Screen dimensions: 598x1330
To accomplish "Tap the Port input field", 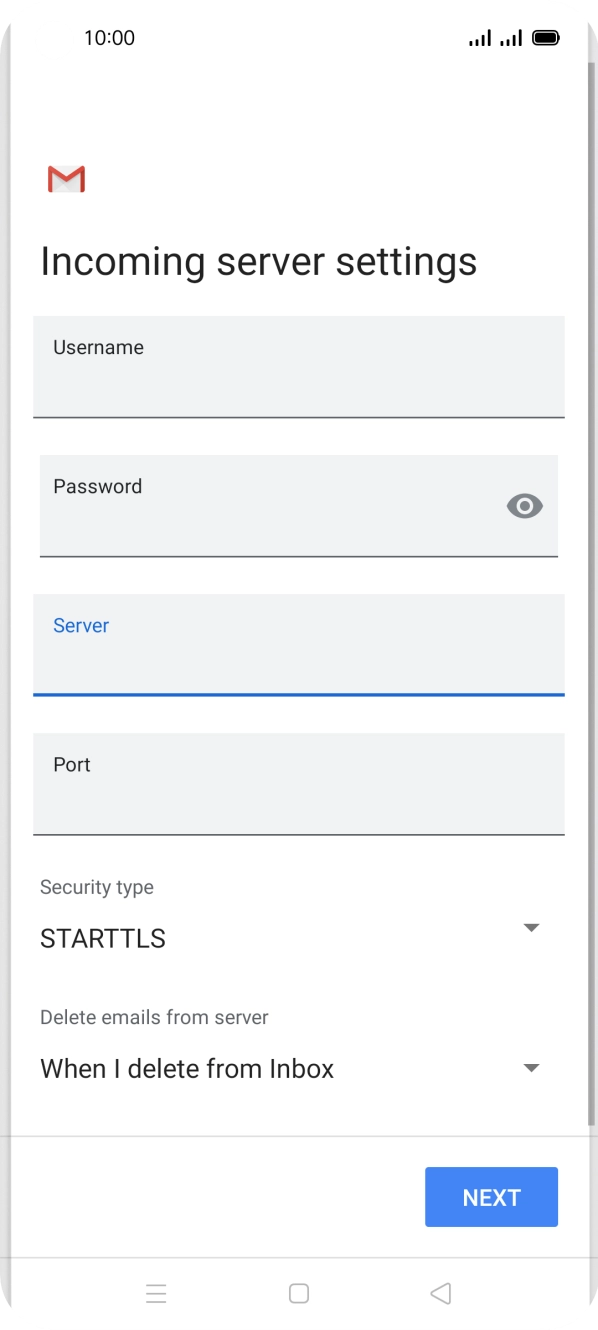I will pyautogui.click(x=298, y=784).
